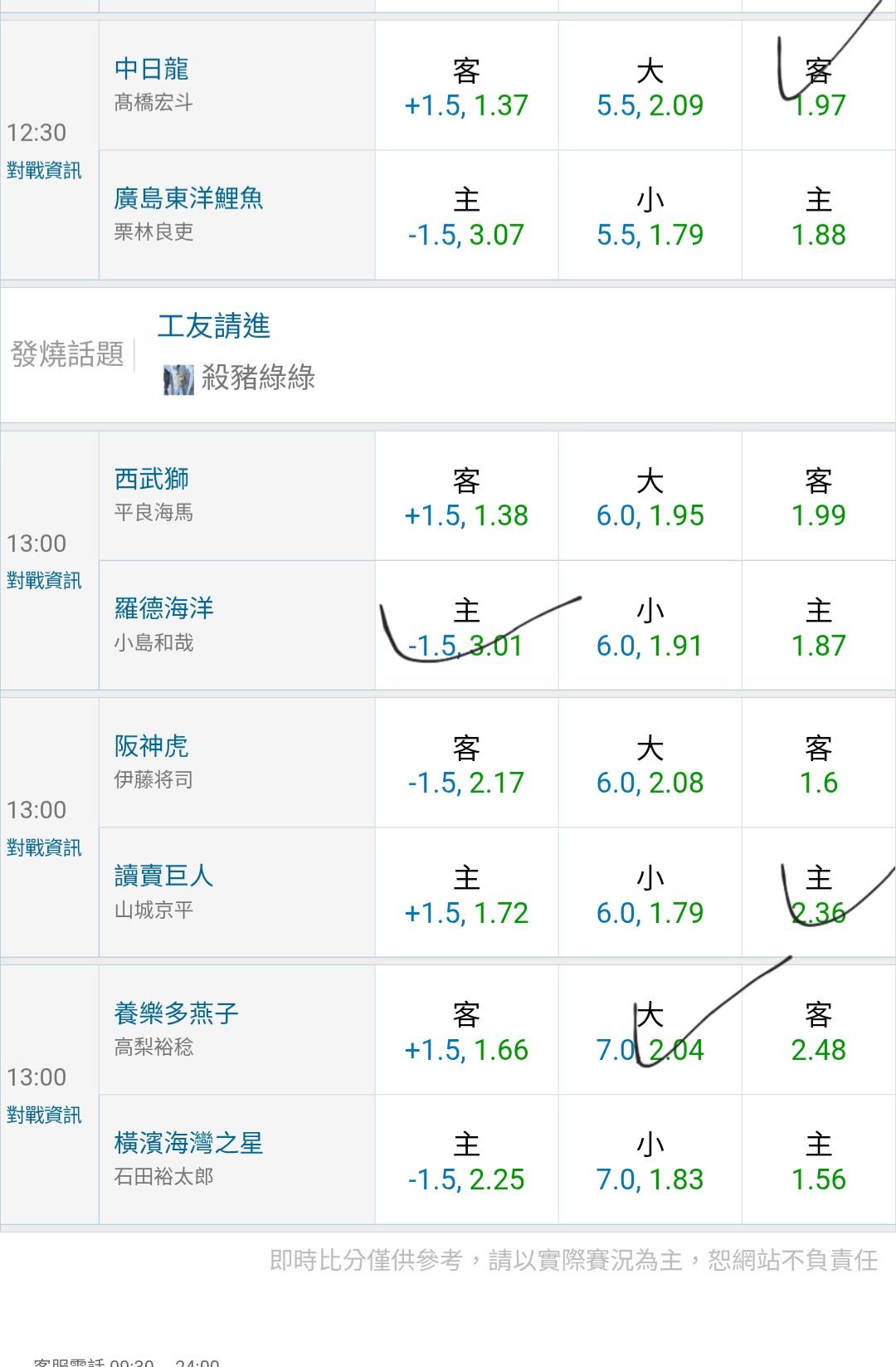Open 對戰資訊 for the 12:30 game
This screenshot has height=1367, width=896.
pos(44,171)
